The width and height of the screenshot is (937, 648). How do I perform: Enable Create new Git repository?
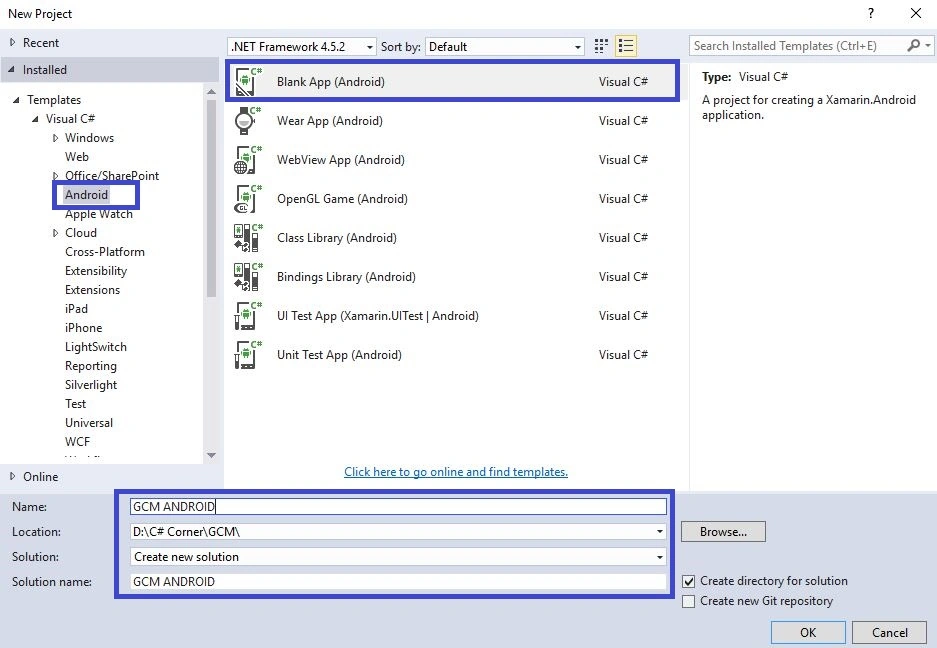tap(688, 601)
